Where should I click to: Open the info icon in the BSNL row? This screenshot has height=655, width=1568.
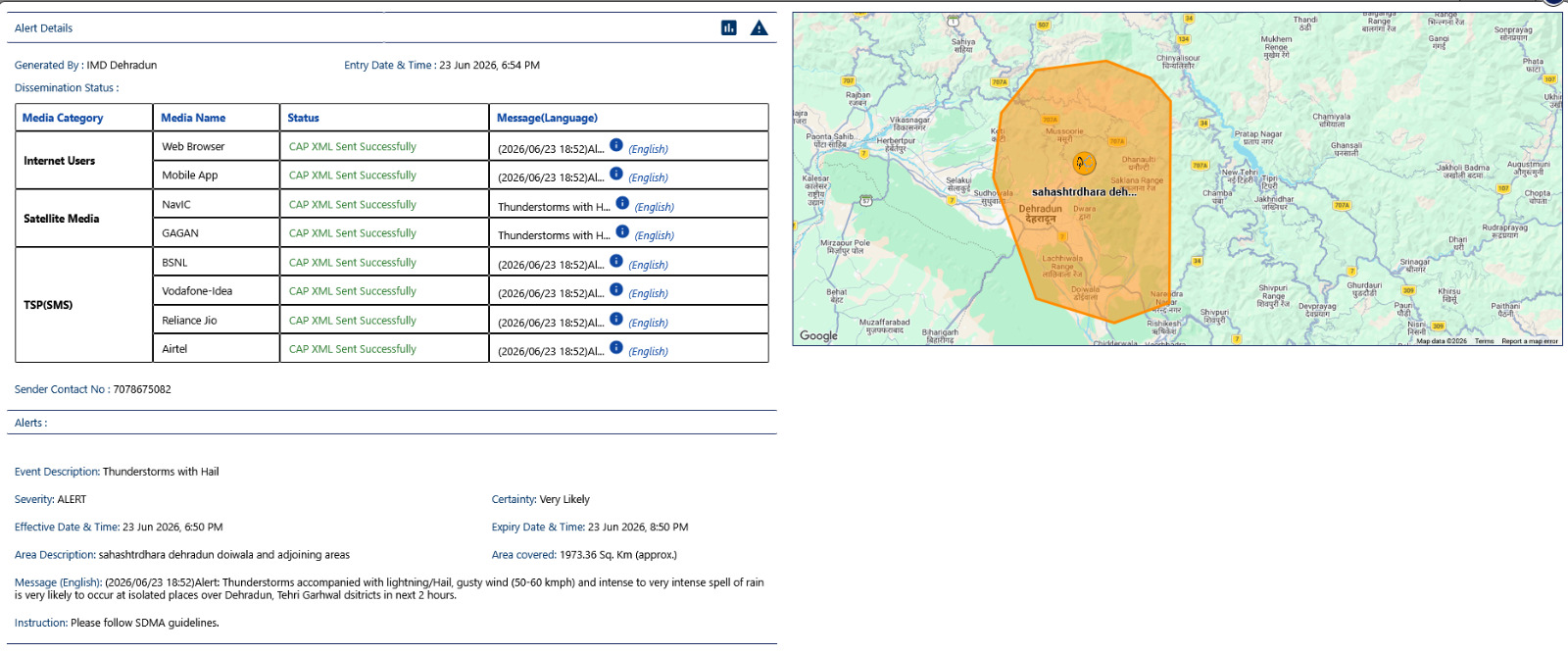pyautogui.click(x=616, y=261)
